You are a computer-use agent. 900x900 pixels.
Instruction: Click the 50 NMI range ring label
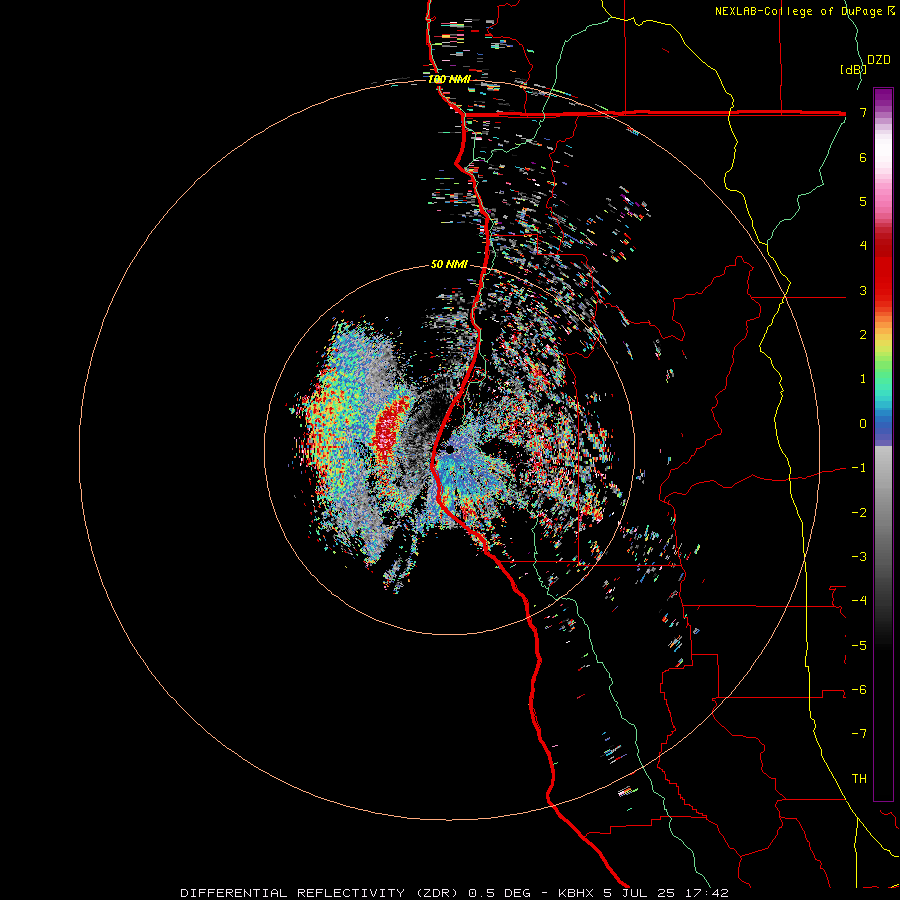(x=449, y=264)
